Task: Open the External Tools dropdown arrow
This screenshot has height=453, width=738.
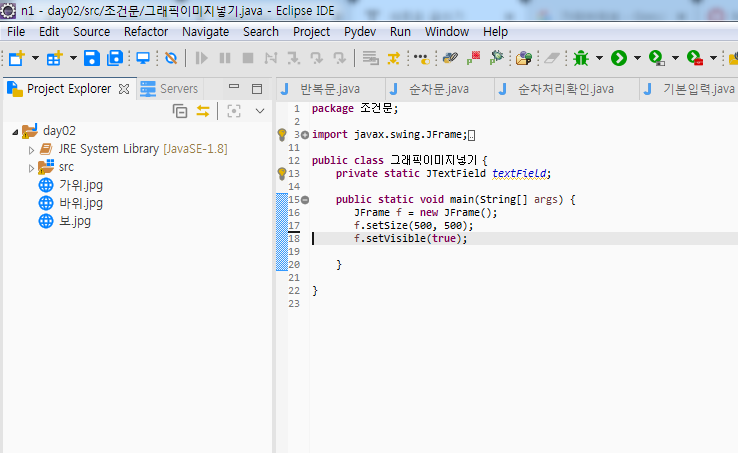Action: pos(714,58)
